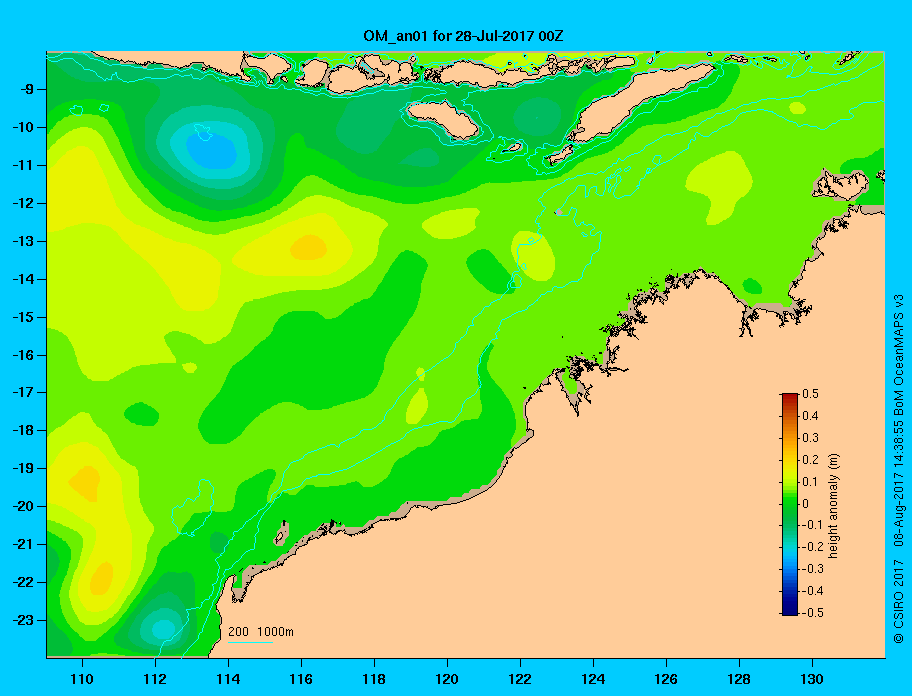Click the -21 latitude axis label

point(23,544)
